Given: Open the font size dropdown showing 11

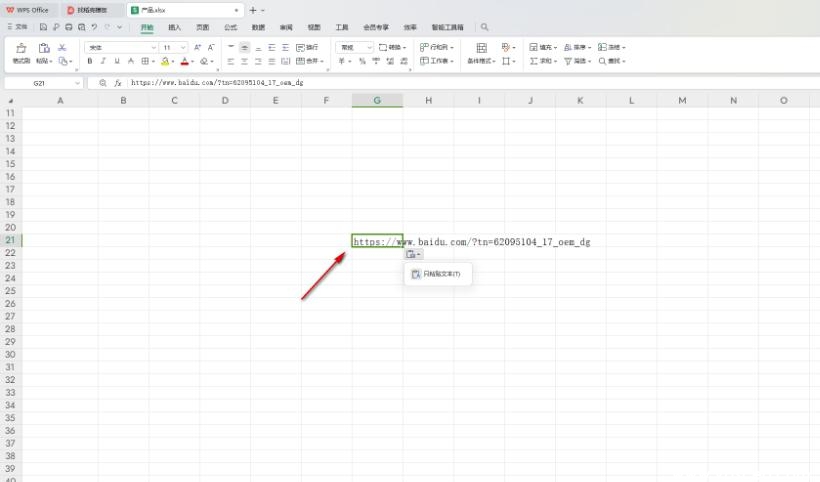Looking at the screenshot, I should tap(183, 48).
